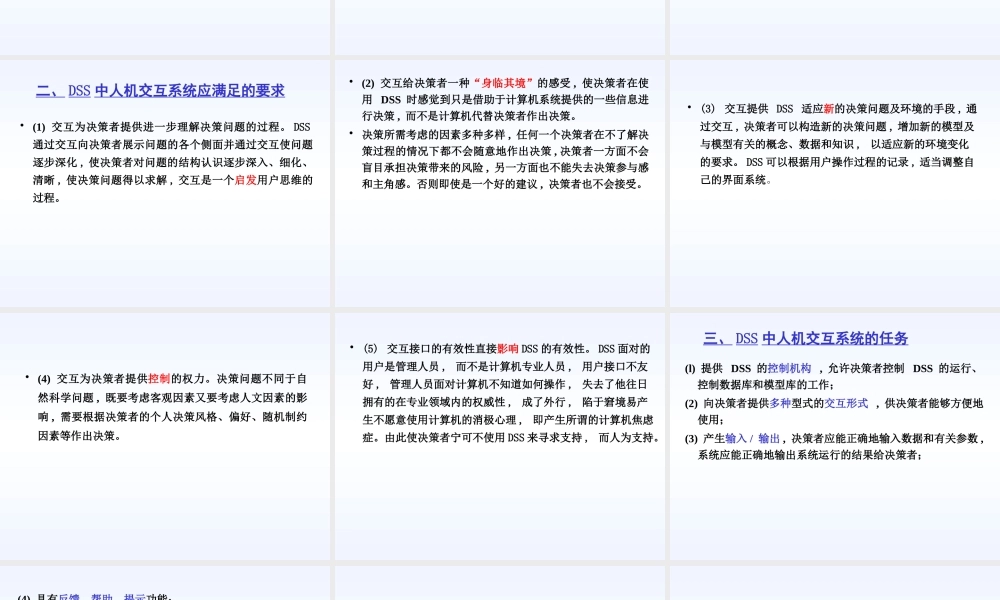Viewport: 1000px width, 600px height.
Task: Click red text “身临其境”
Action: (x=503, y=83)
